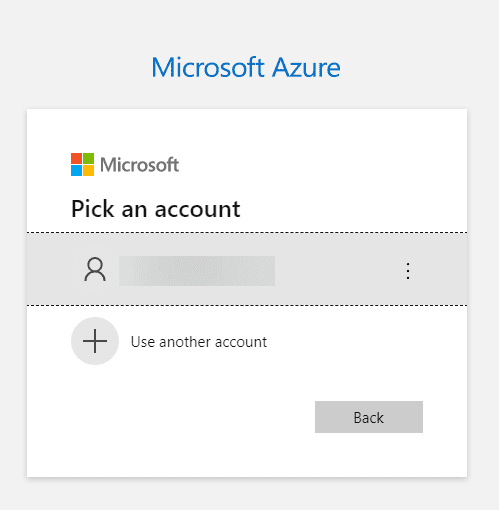Click the 'Pick an account' heading
Viewport: 499px width, 510px height.
(x=156, y=209)
